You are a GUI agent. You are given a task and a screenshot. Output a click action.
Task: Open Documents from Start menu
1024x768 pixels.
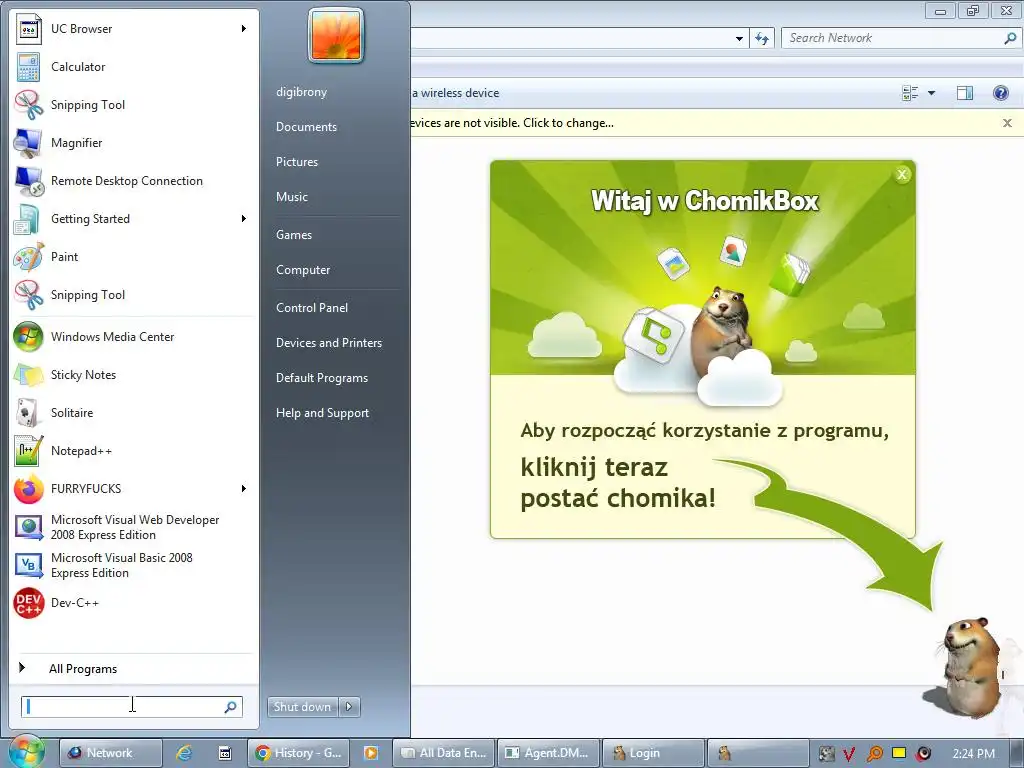[x=306, y=127]
